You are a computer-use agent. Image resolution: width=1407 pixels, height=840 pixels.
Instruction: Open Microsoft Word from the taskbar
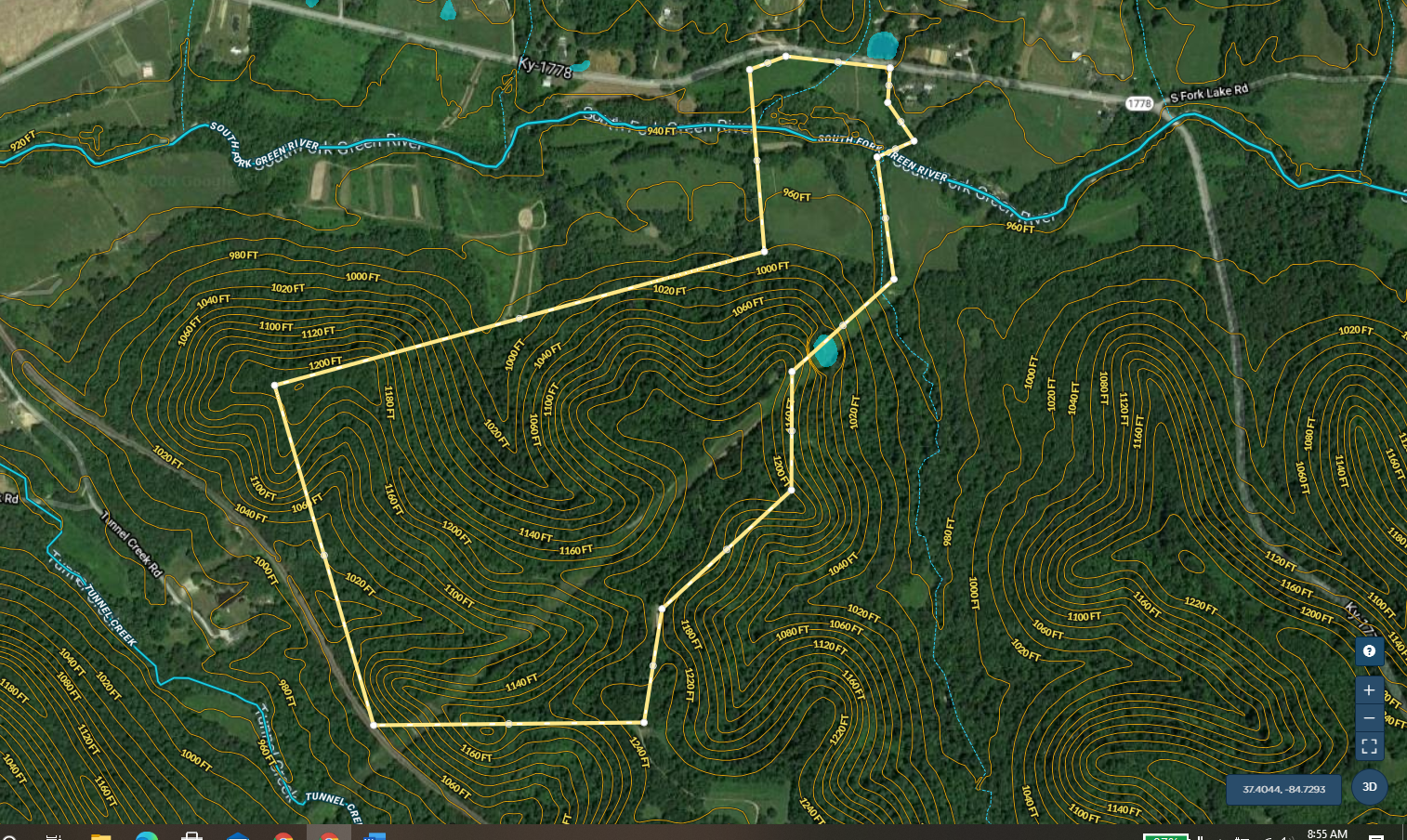tap(375, 835)
